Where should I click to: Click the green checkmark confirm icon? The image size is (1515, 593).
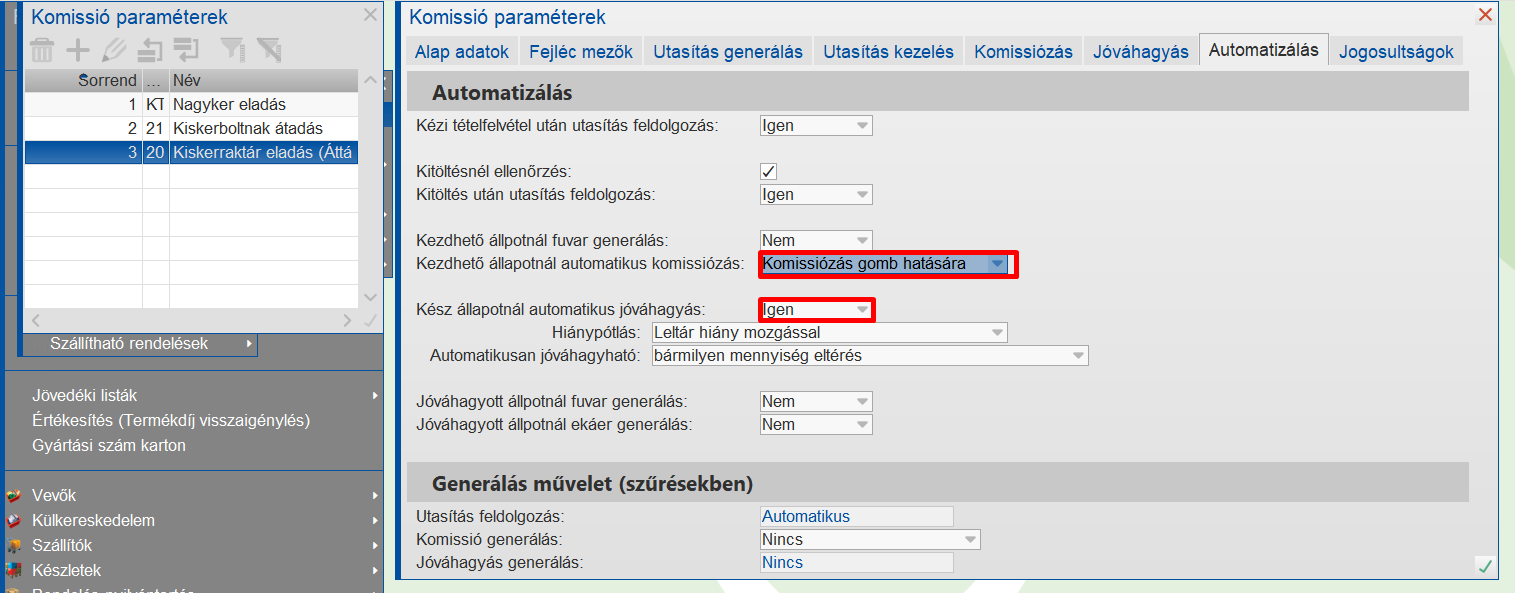(1485, 566)
